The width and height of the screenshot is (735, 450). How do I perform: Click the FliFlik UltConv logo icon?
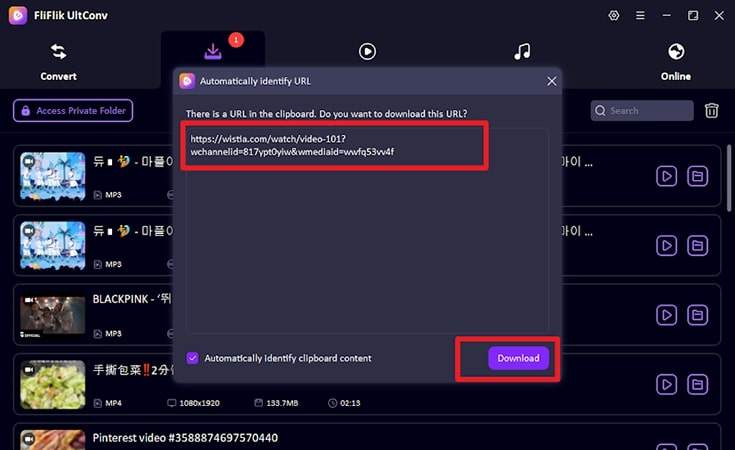(x=18, y=15)
